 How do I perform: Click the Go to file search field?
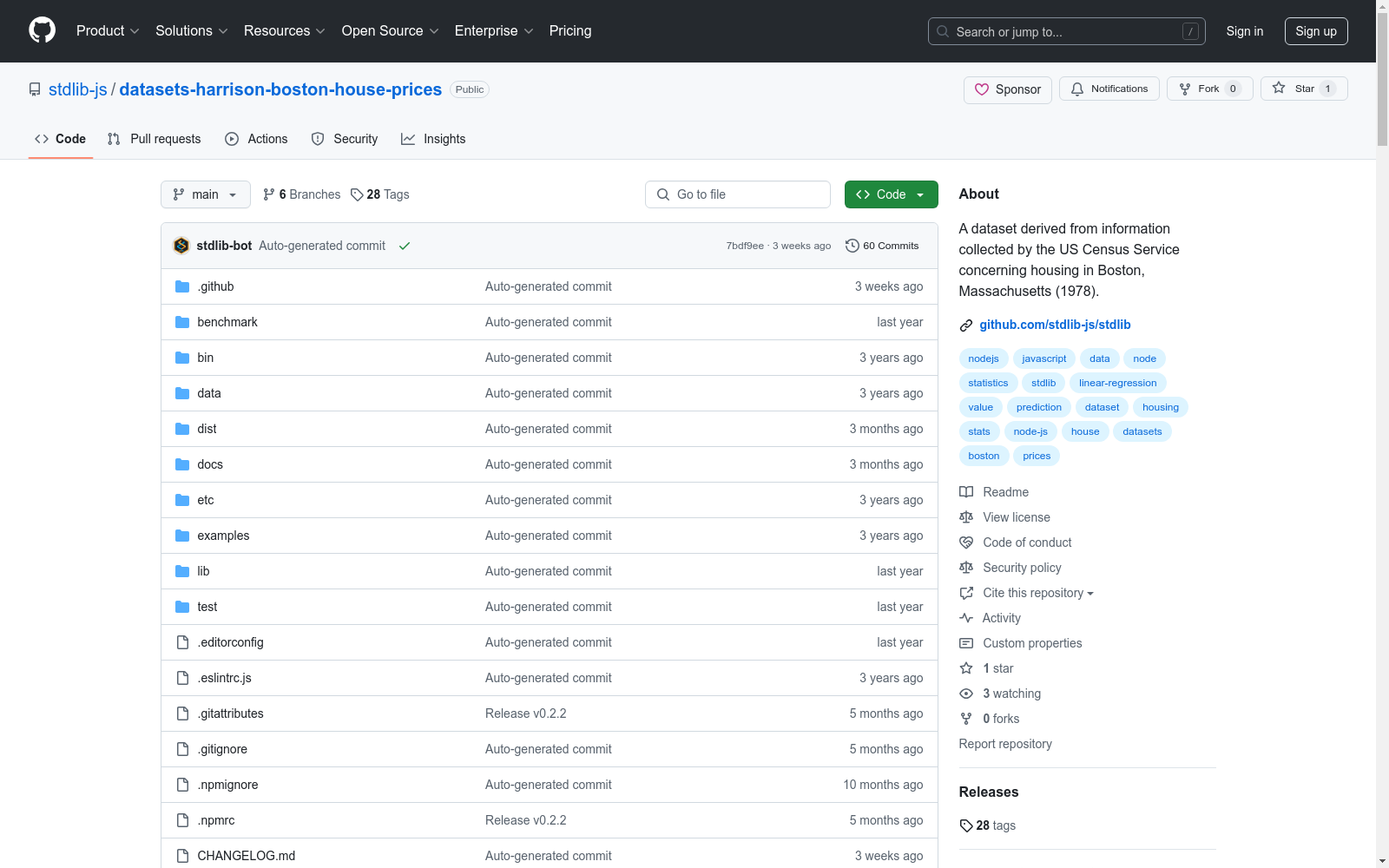point(737,194)
